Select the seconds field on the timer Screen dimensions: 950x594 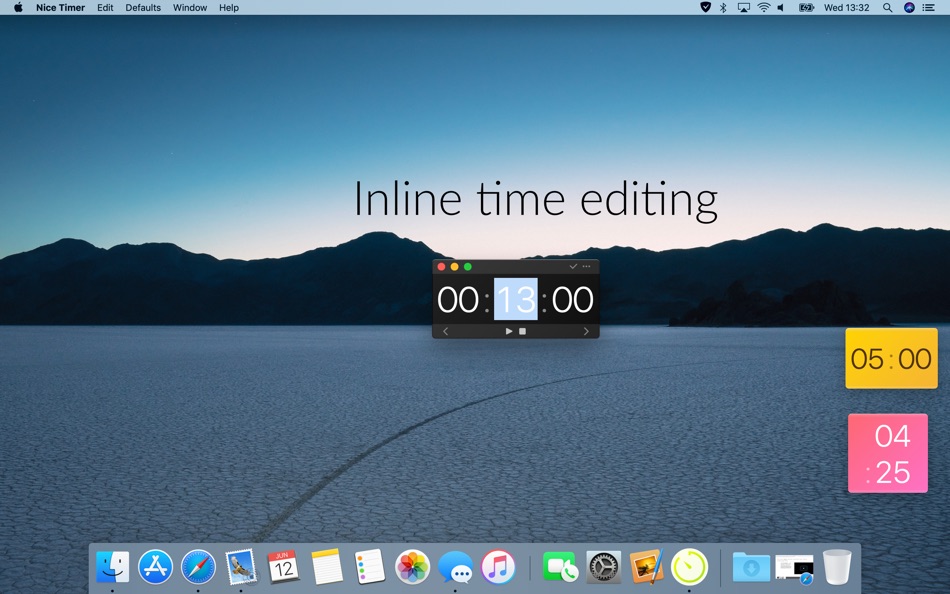click(x=573, y=299)
